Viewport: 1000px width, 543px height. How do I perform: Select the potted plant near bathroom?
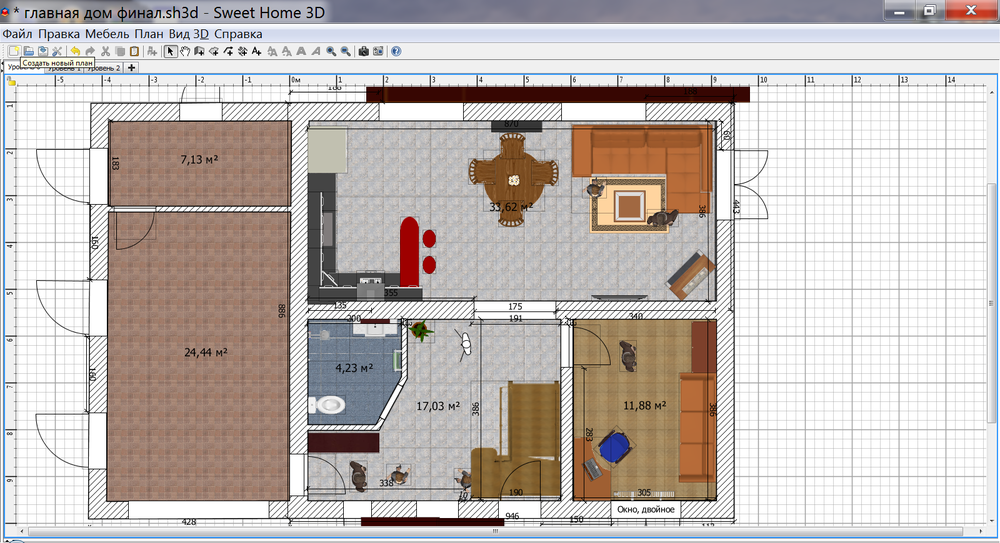[x=420, y=331]
